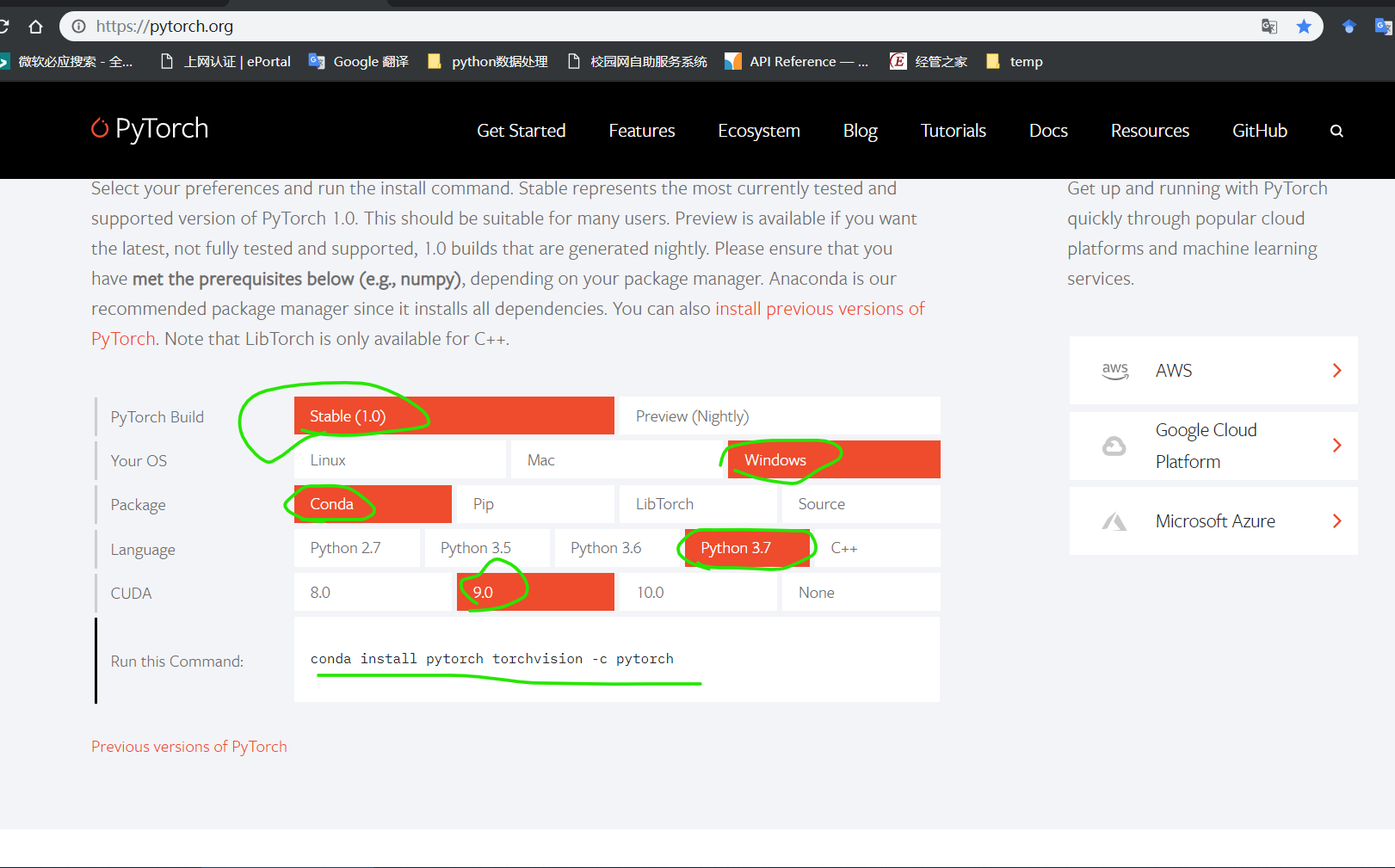Select the Pip package option
The height and width of the screenshot is (868, 1395).
535,503
